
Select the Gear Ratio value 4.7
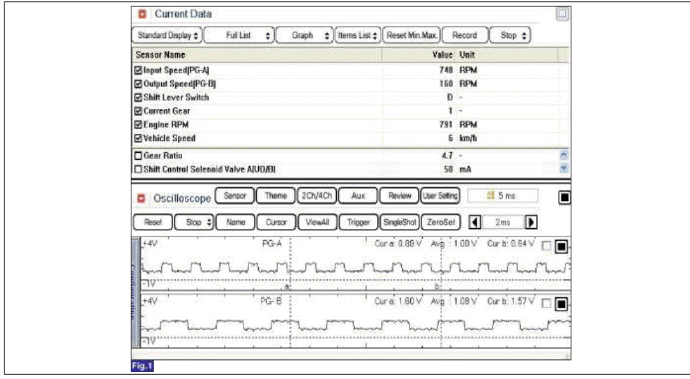447,156
